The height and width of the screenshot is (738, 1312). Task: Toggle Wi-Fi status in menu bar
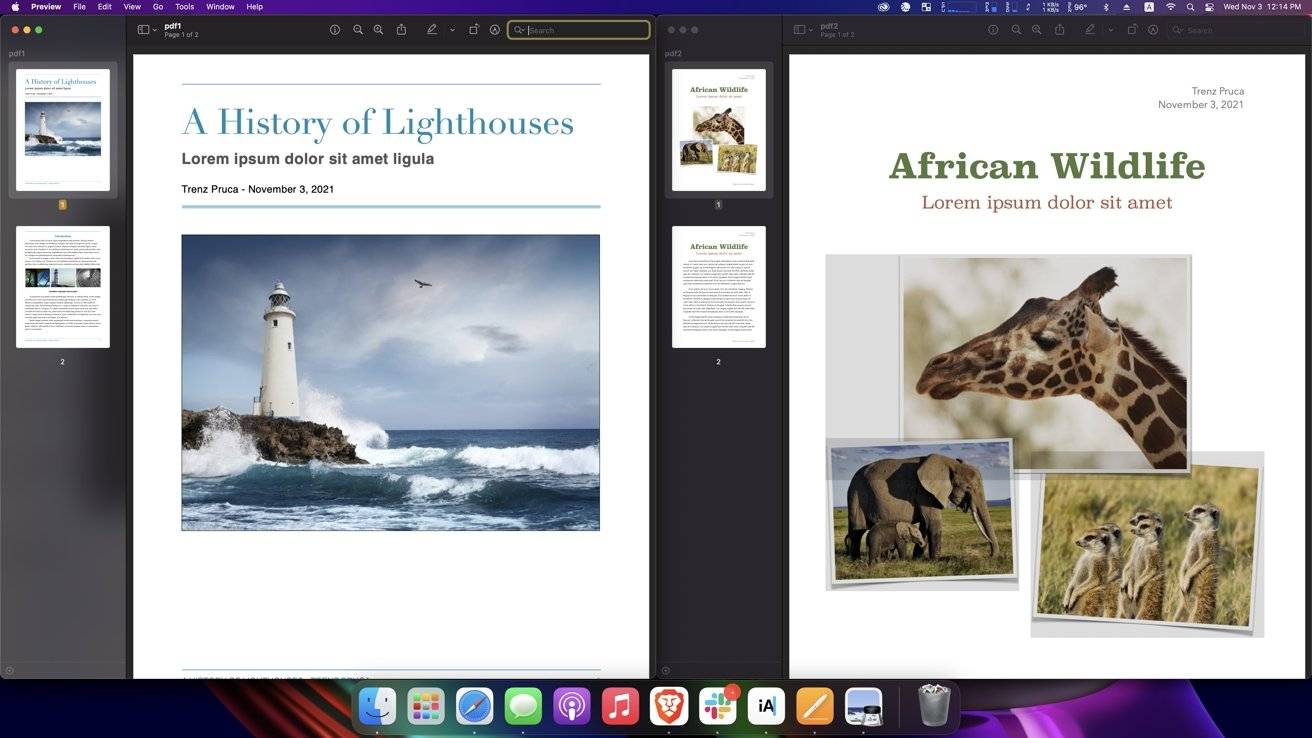click(1171, 6)
